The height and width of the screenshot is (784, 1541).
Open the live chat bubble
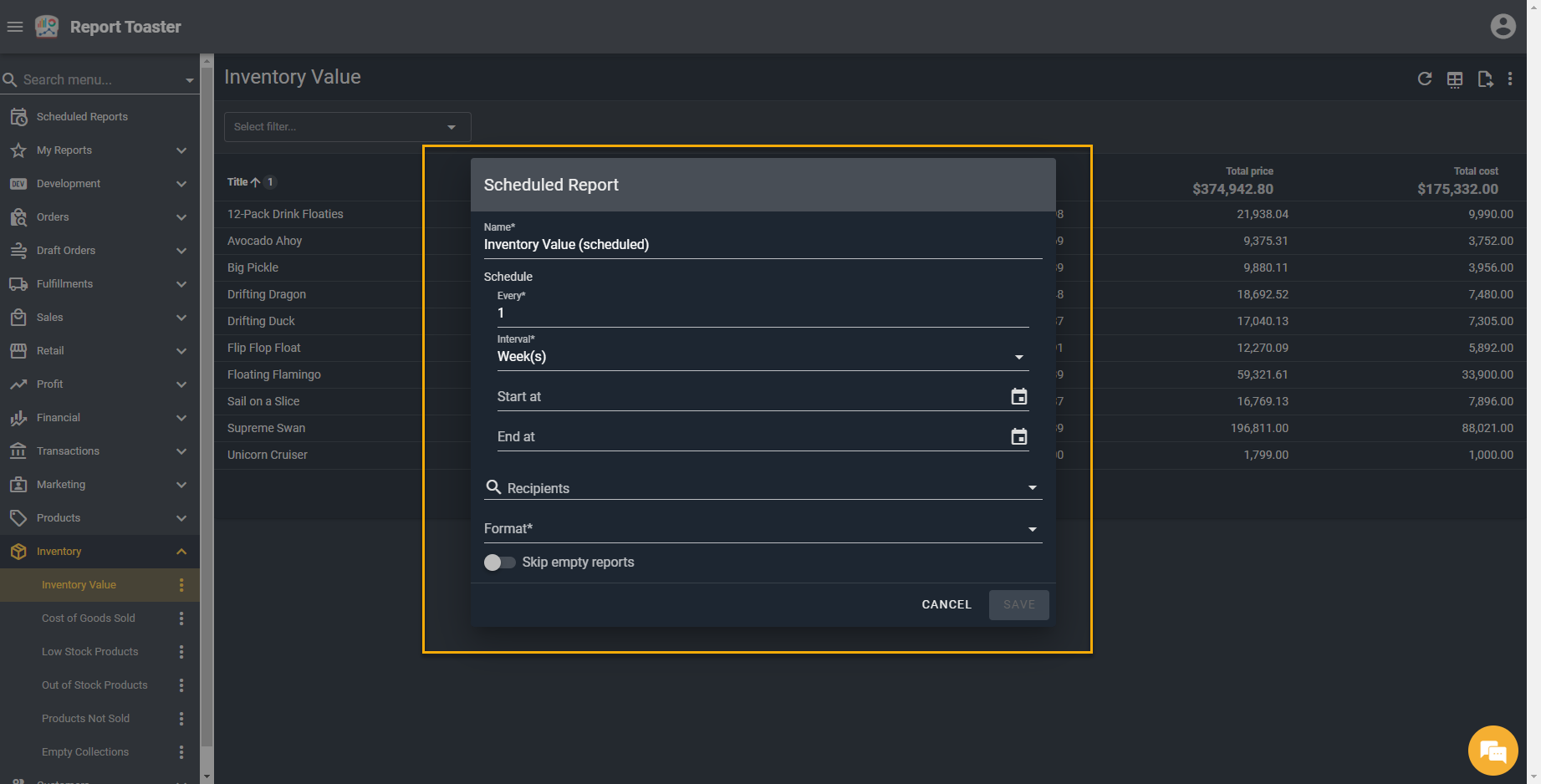pyautogui.click(x=1493, y=751)
